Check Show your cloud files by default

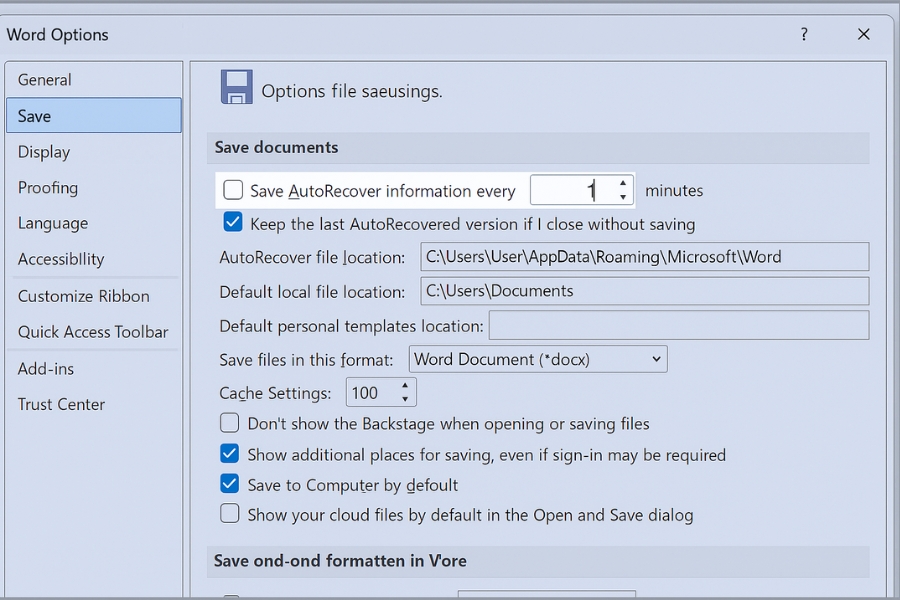(230, 514)
